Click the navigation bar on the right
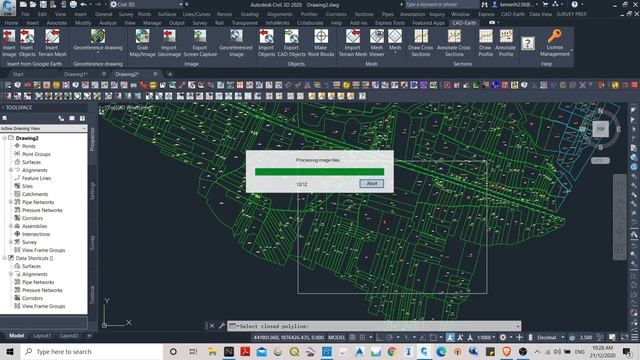Screen dimensions: 640x360 pyautogui.click(x=620, y=217)
